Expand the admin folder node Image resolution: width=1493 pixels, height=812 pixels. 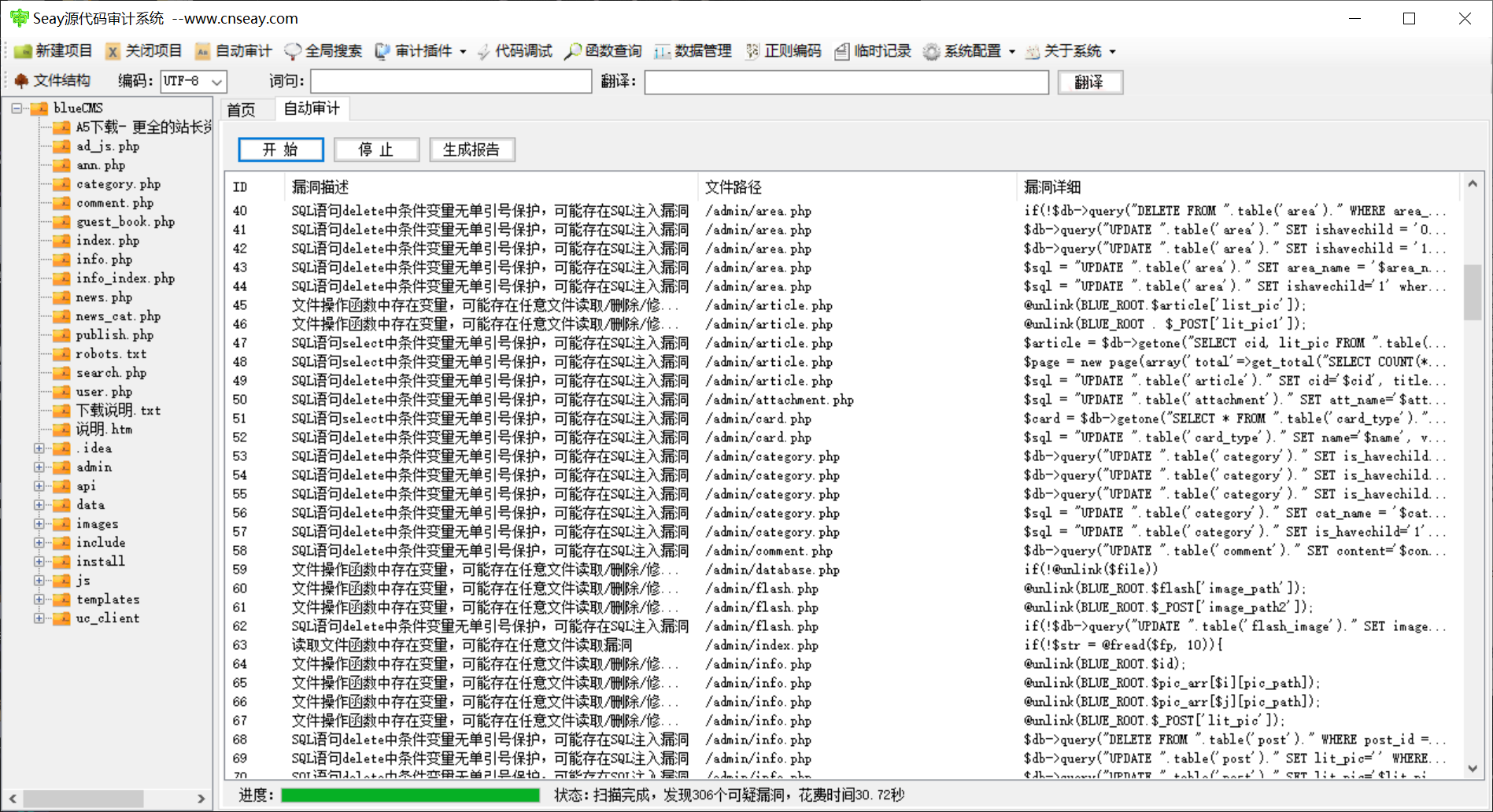39,467
